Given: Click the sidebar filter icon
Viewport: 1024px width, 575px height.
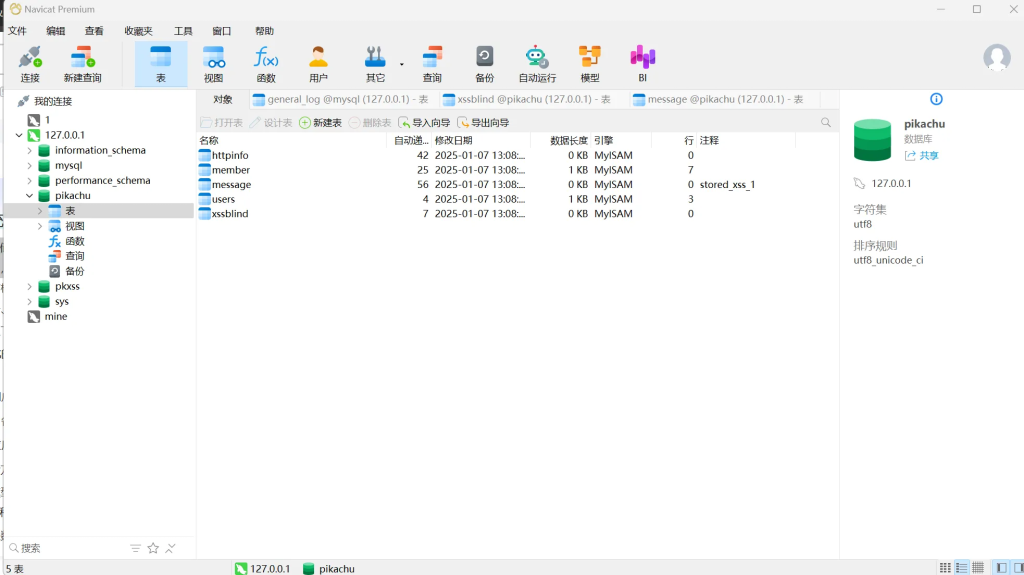Looking at the screenshot, I should pyautogui.click(x=135, y=548).
